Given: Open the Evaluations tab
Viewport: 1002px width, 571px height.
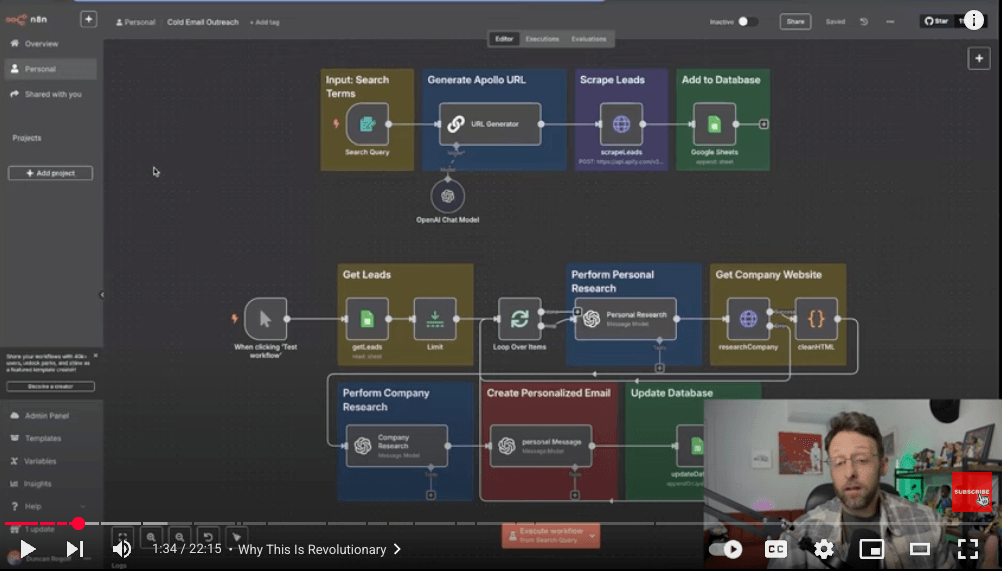Looking at the screenshot, I should click(589, 39).
